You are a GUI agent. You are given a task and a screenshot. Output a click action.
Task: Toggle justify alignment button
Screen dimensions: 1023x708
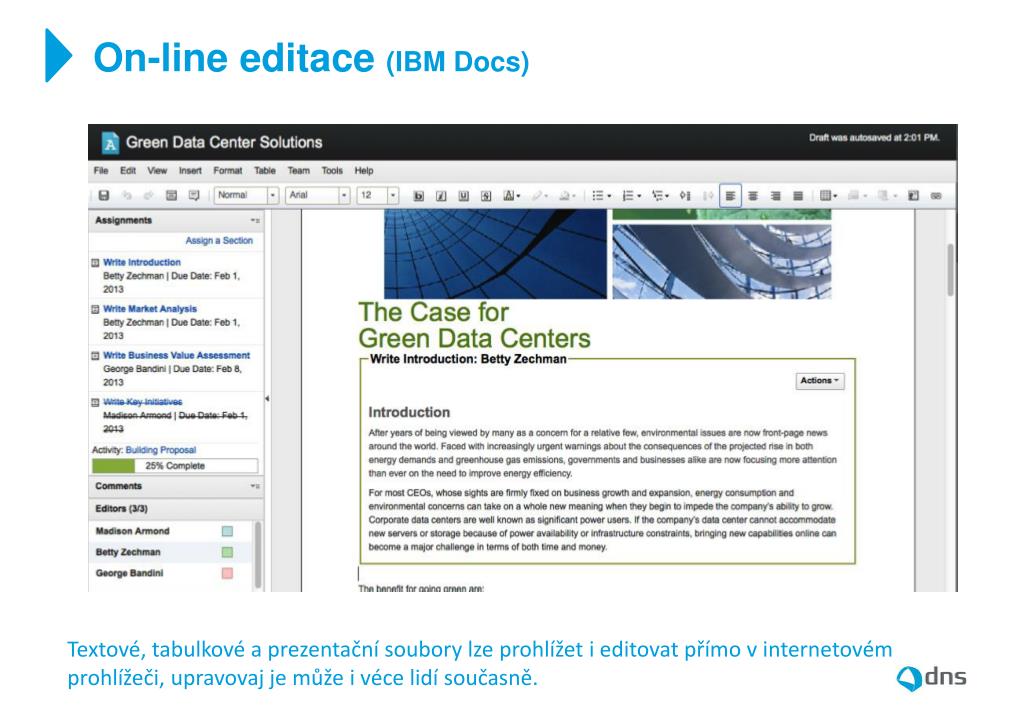(x=799, y=196)
